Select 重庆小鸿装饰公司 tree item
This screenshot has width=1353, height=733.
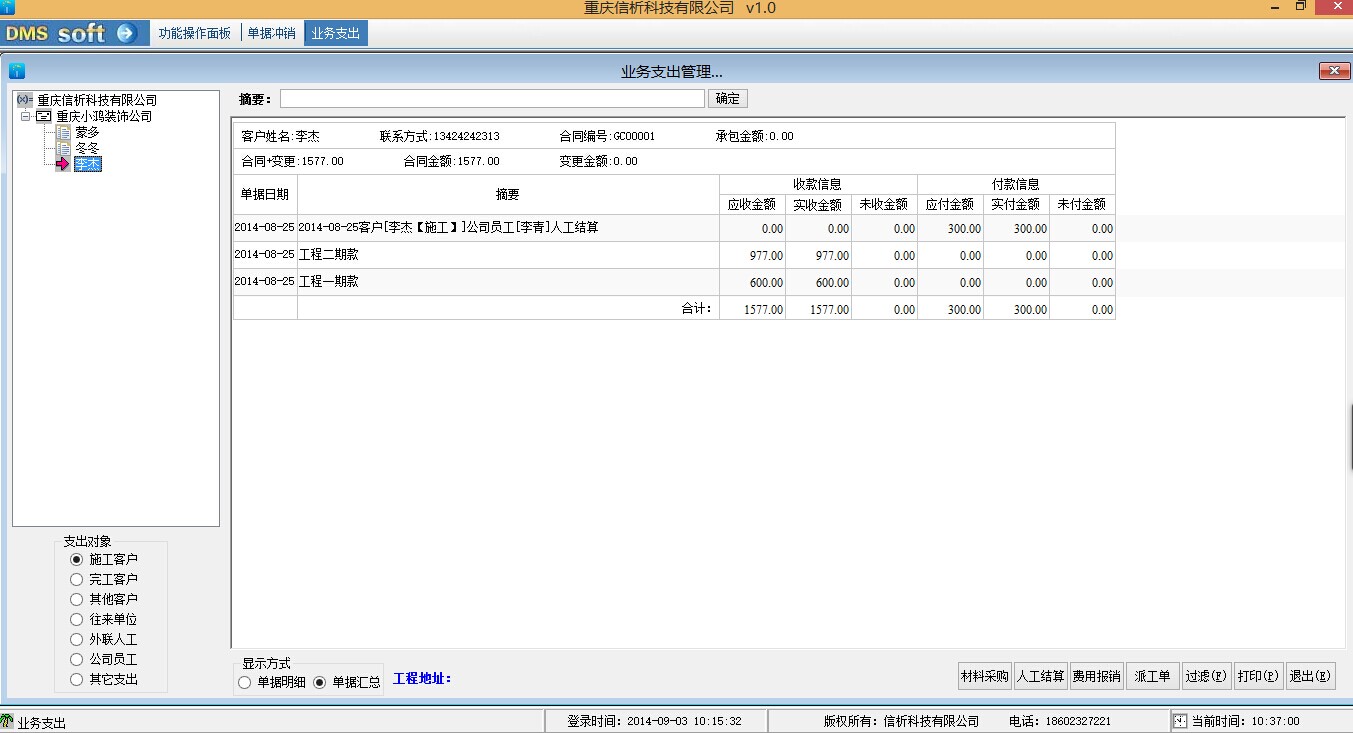[x=104, y=116]
